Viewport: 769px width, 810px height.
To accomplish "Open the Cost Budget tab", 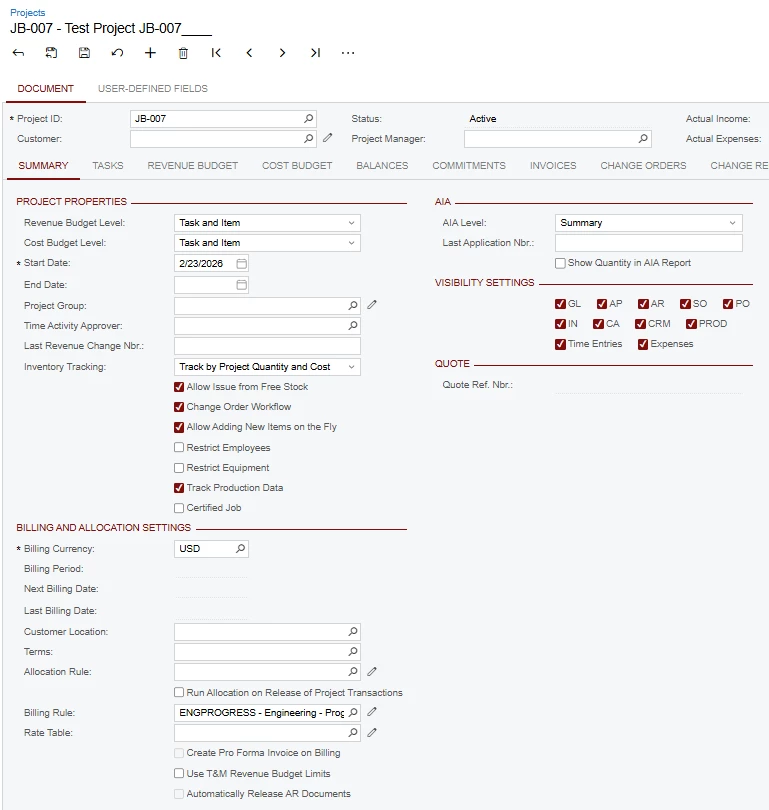I will pos(297,166).
